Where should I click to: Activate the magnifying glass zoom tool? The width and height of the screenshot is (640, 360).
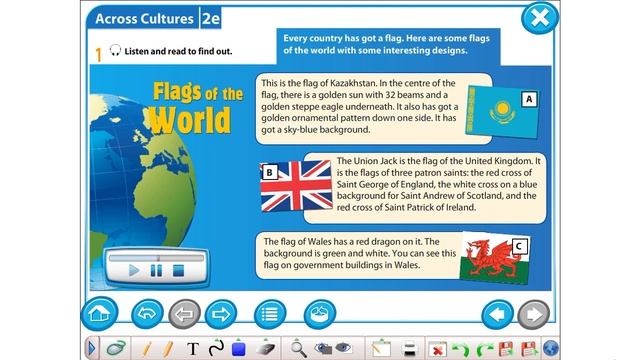(x=299, y=349)
